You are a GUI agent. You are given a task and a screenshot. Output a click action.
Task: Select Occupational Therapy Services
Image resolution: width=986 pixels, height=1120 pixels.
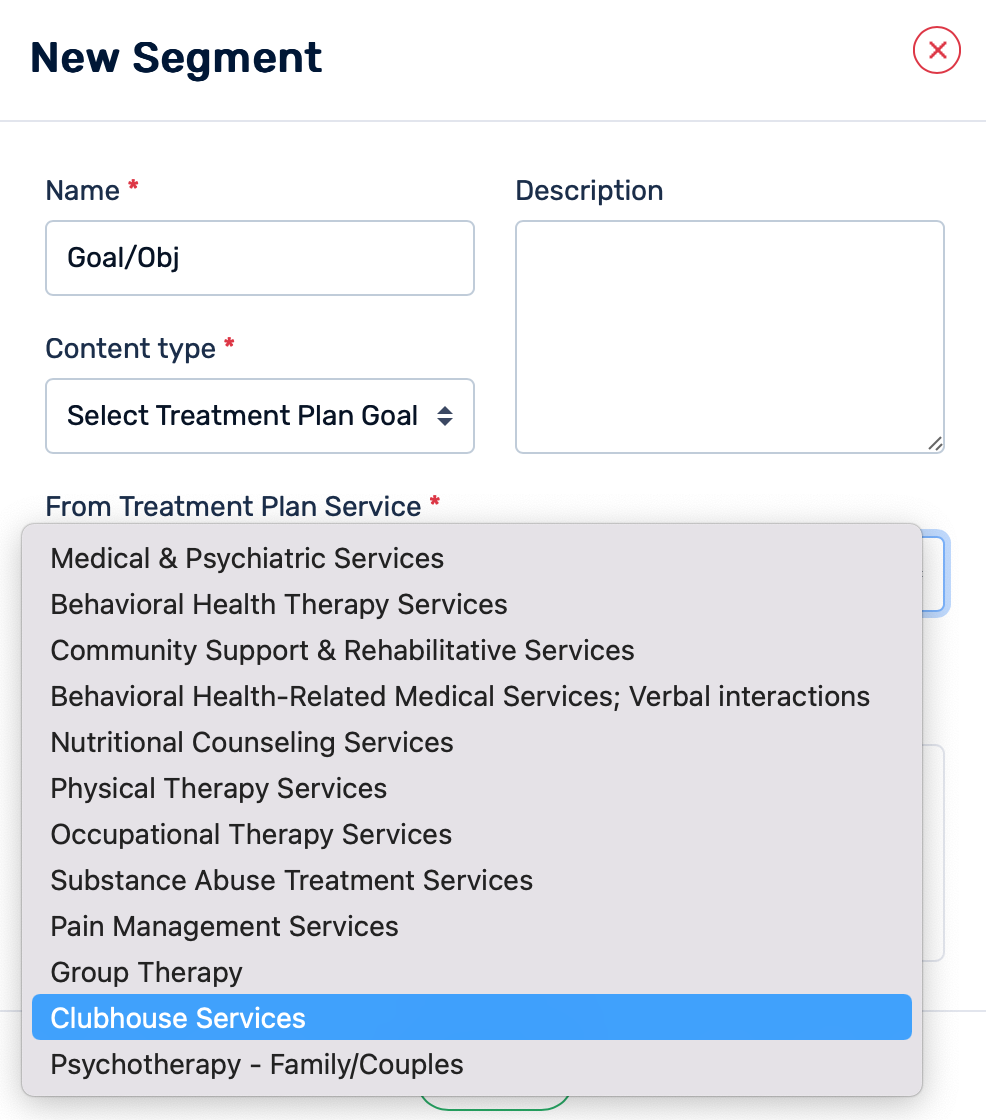click(251, 834)
